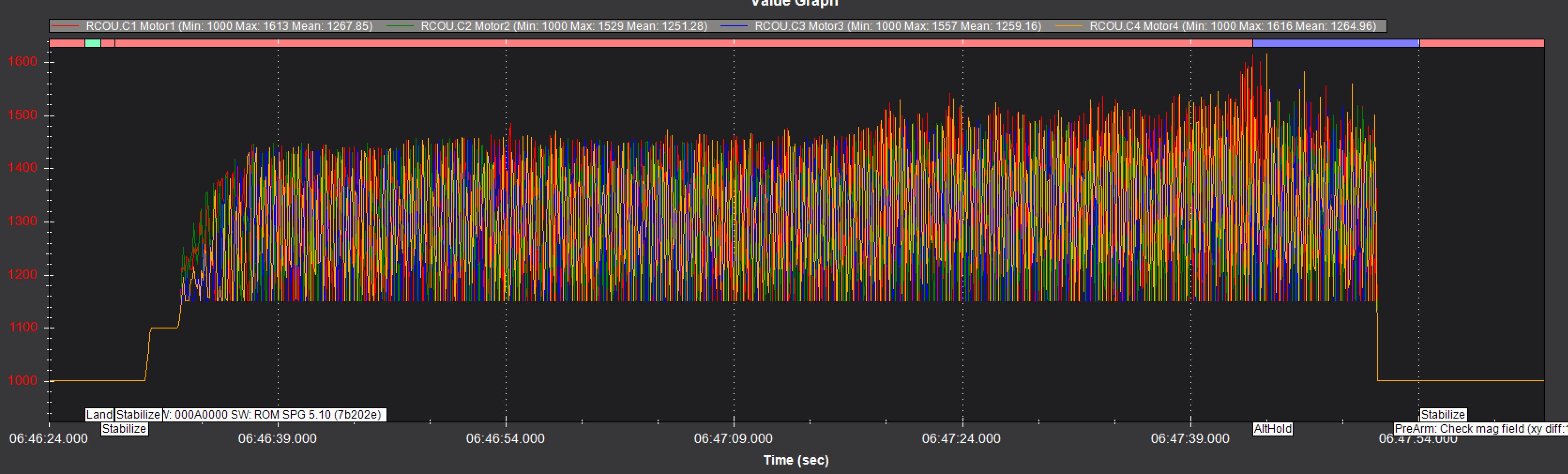
Task: Click the AltHold mode label
Action: [x=1272, y=429]
